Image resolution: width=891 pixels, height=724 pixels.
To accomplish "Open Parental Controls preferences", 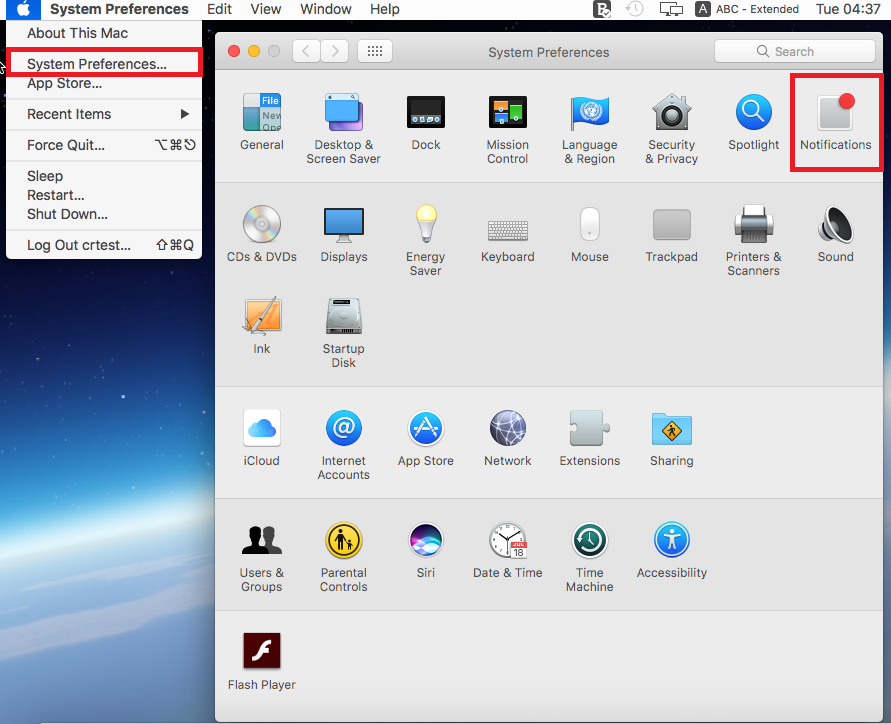I will coord(343,557).
